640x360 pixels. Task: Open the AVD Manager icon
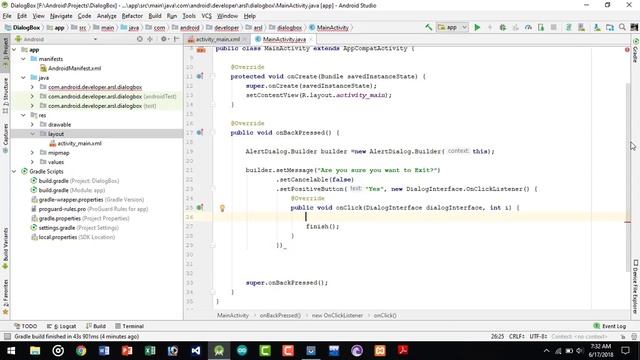click(x=582, y=27)
